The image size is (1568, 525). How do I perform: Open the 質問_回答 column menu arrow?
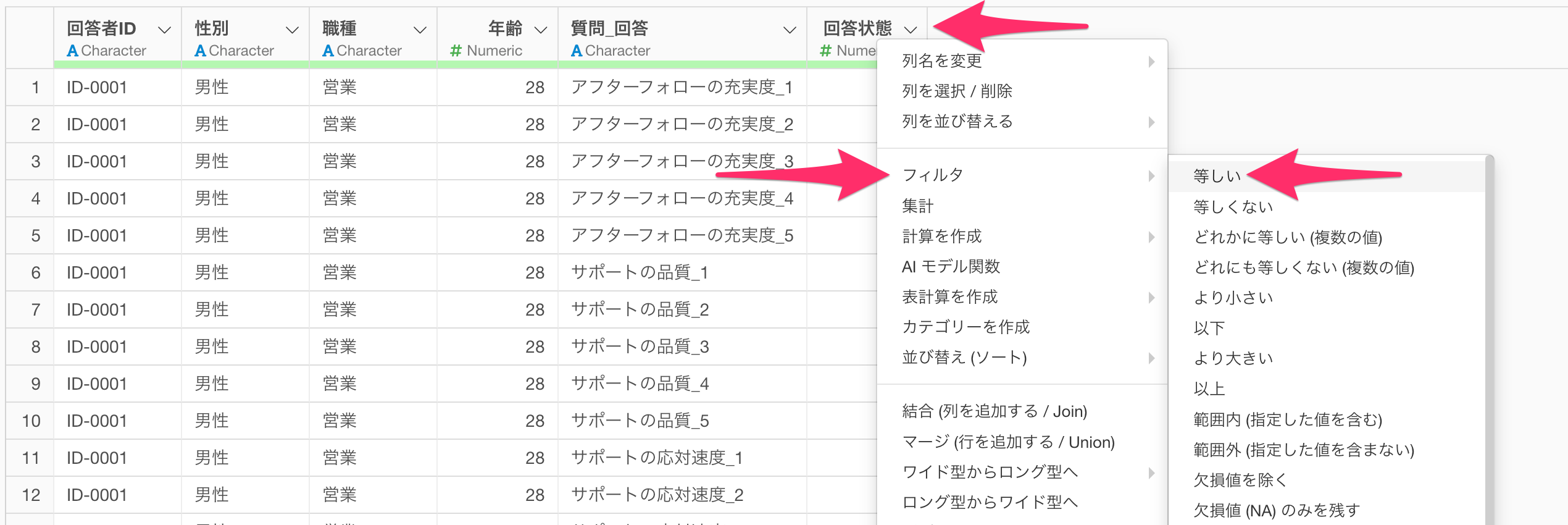789,30
